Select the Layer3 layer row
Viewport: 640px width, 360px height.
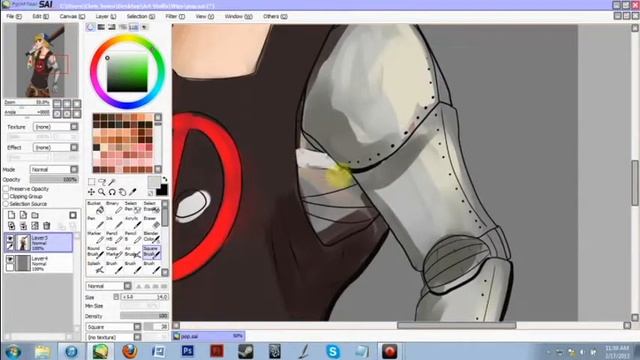[x=38, y=242]
